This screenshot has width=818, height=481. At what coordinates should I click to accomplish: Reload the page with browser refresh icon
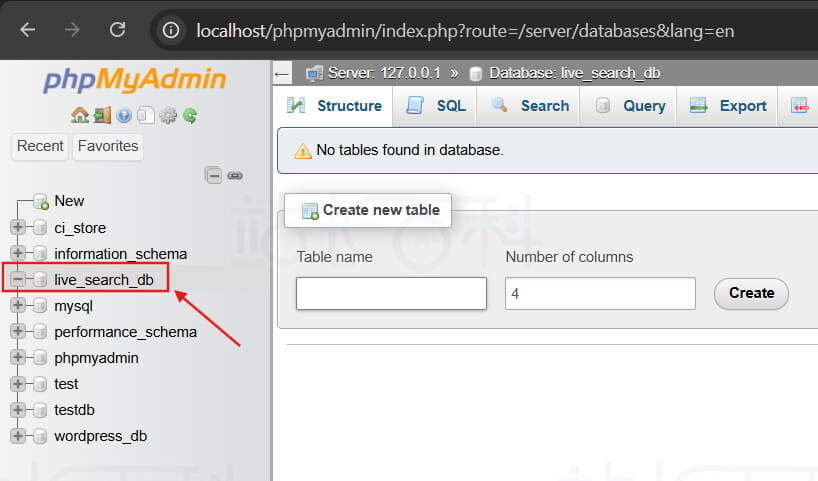tap(117, 29)
